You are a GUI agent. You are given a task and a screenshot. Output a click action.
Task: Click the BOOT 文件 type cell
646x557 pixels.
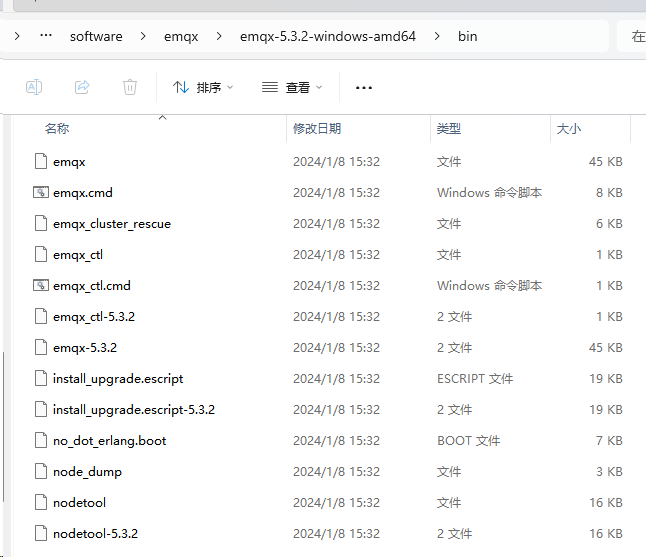468,441
